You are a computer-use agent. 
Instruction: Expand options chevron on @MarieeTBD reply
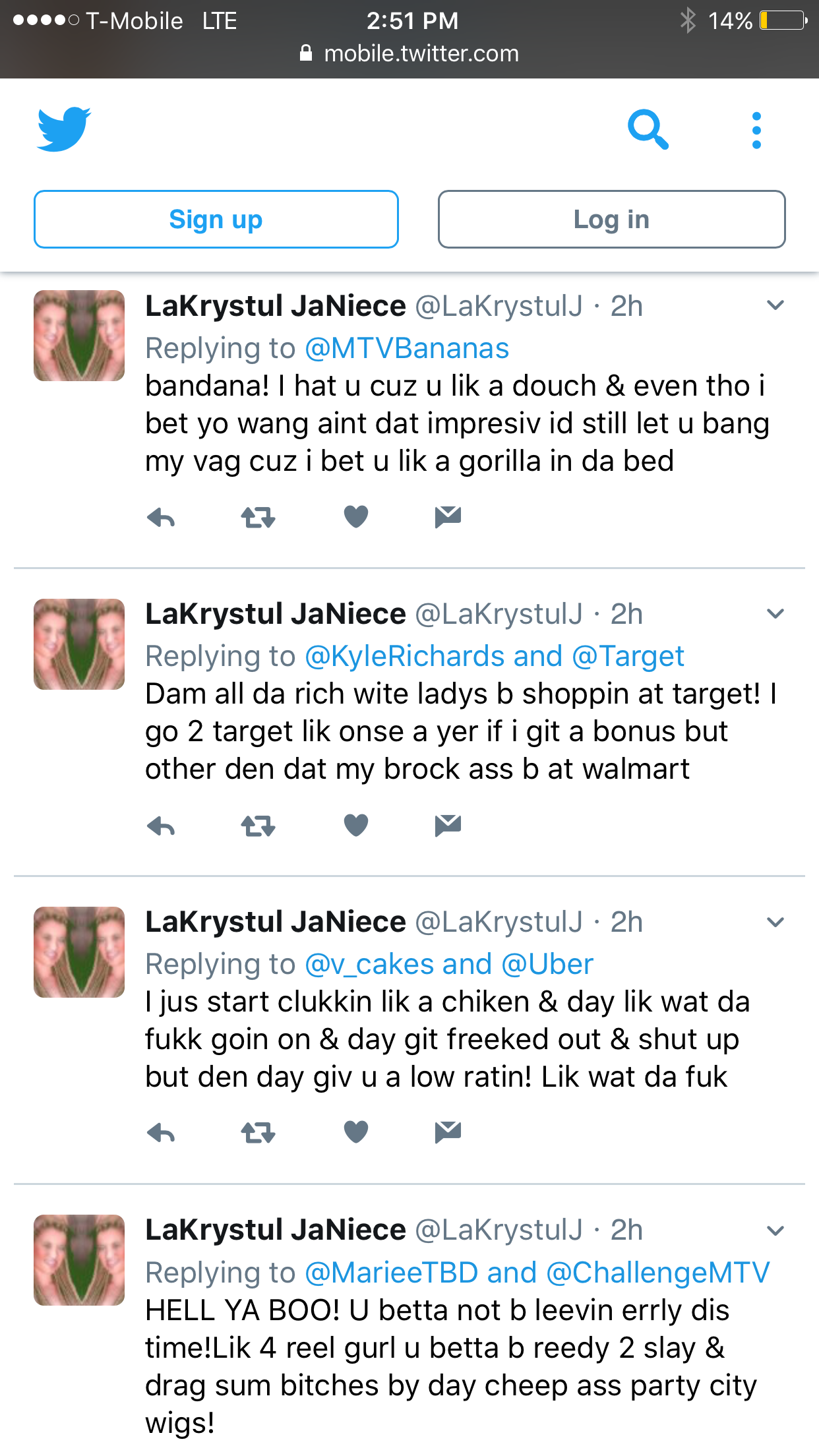coord(775,1230)
